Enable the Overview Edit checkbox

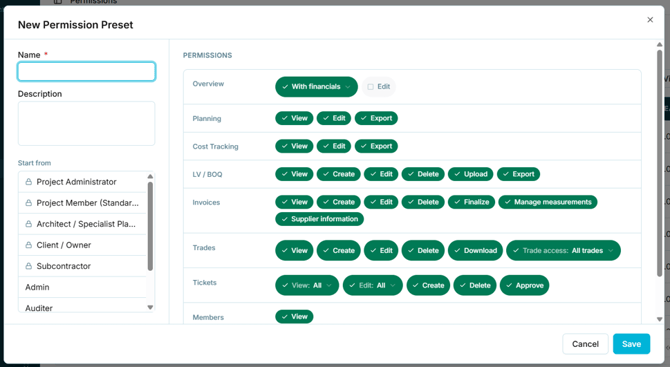370,87
